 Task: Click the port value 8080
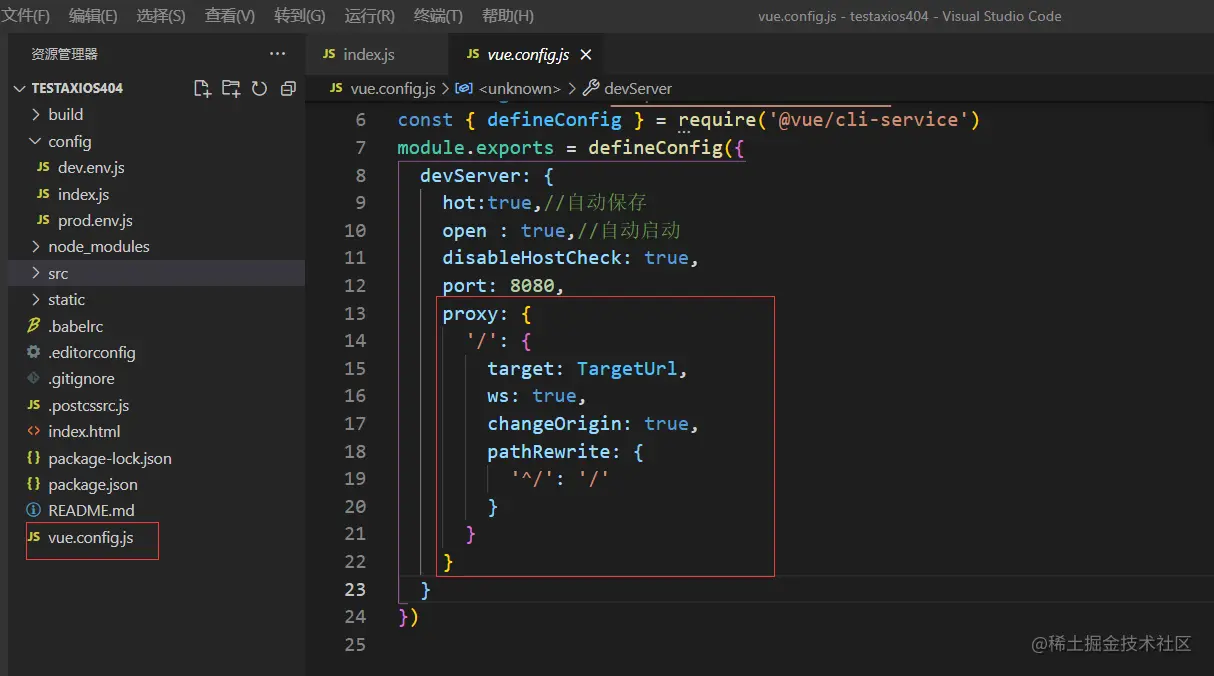(x=532, y=286)
